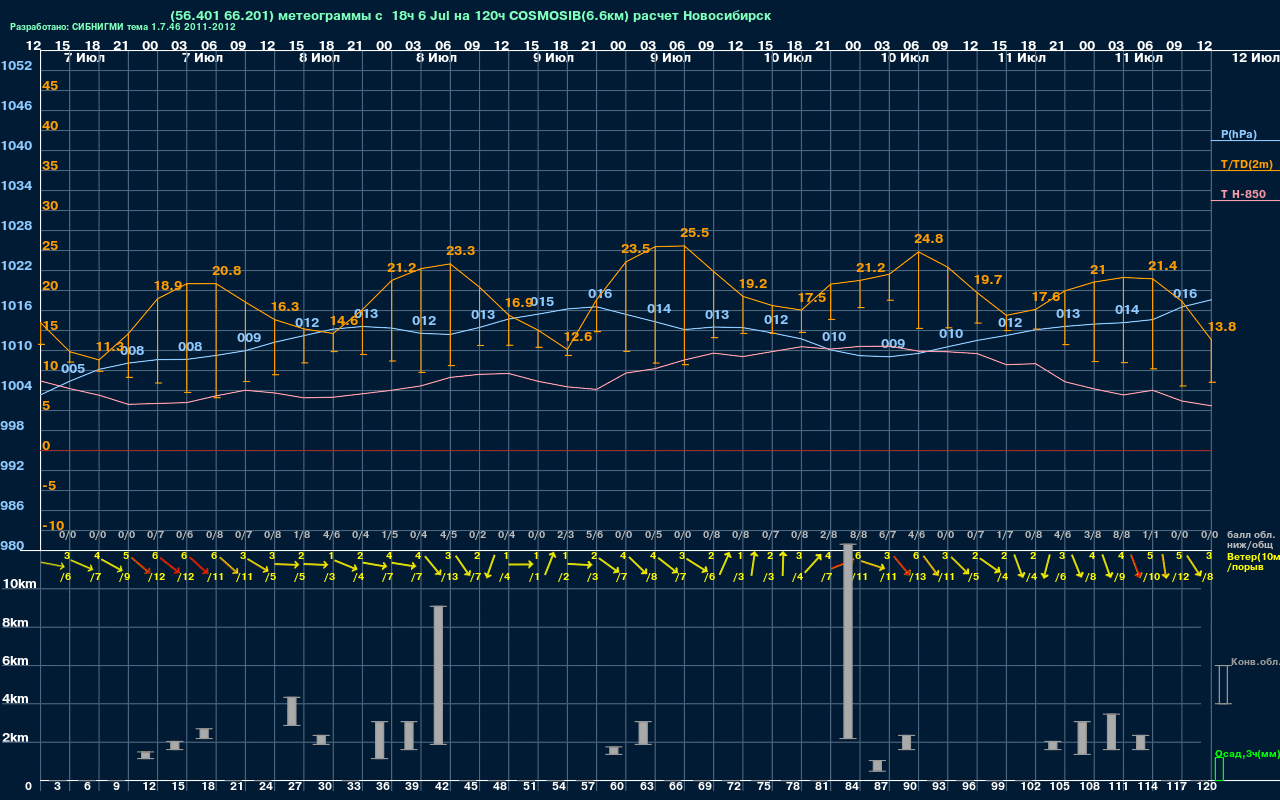Select the P(hPa) legend entry
The width and height of the screenshot is (1280, 800).
[x=1239, y=134]
